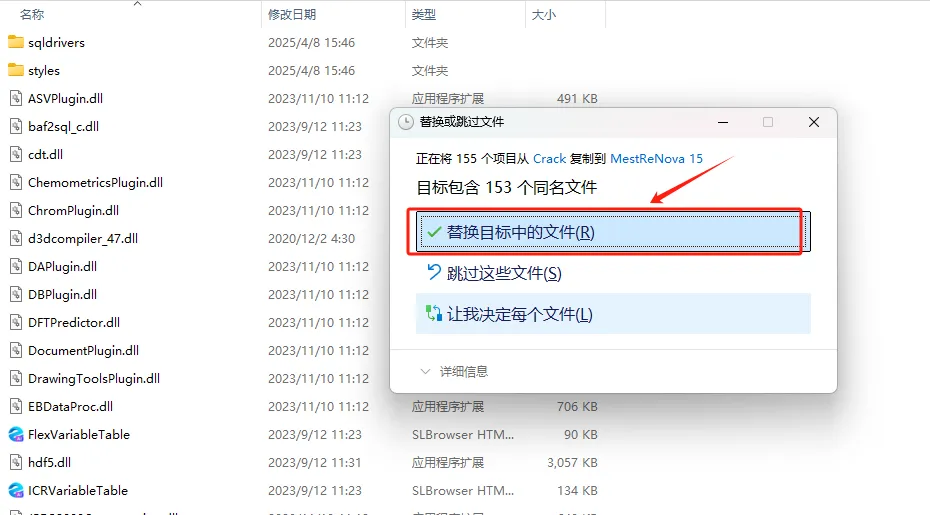
Task: Click the sqldrivers folder icon
Action: click(16, 43)
